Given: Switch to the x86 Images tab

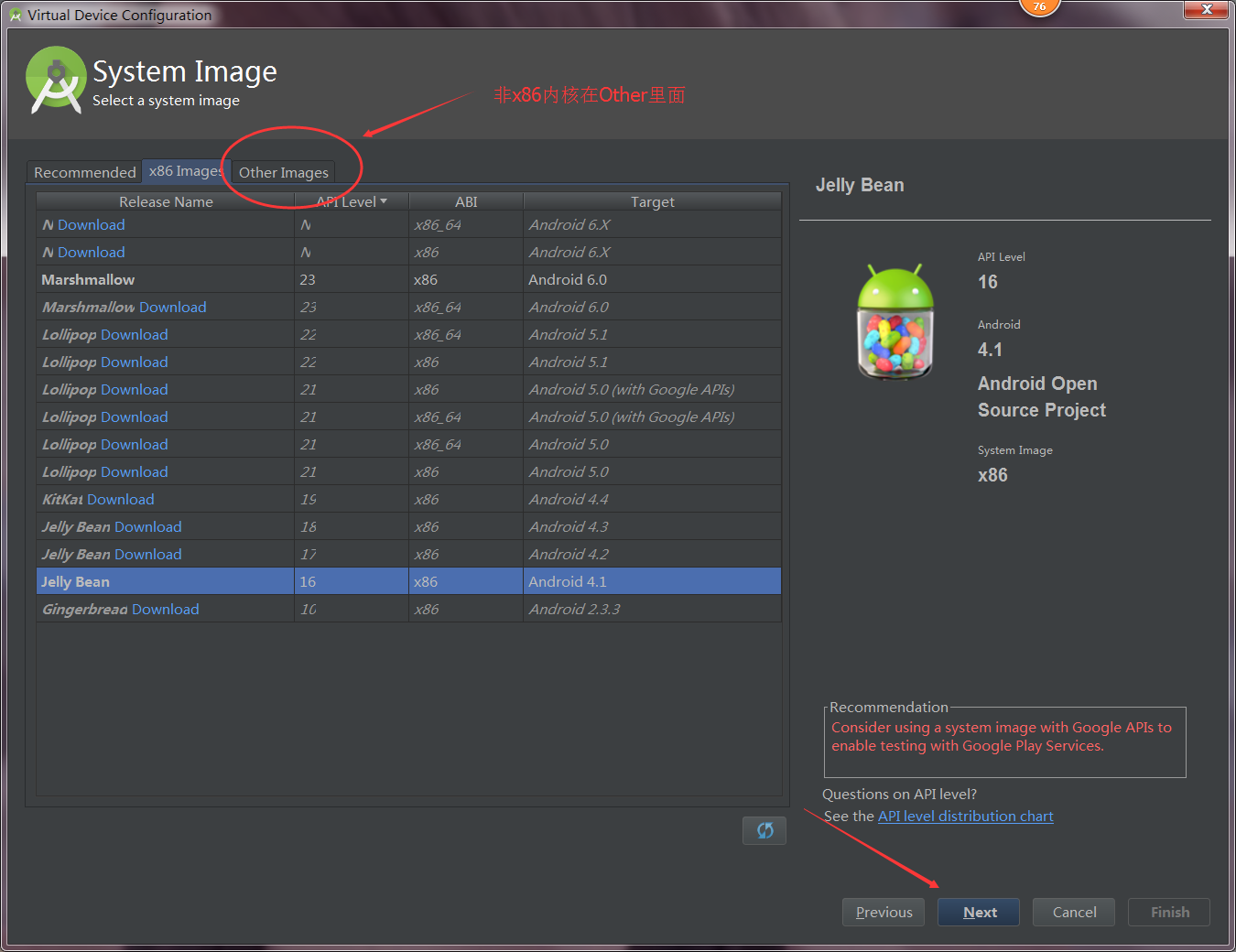Looking at the screenshot, I should click(x=186, y=171).
